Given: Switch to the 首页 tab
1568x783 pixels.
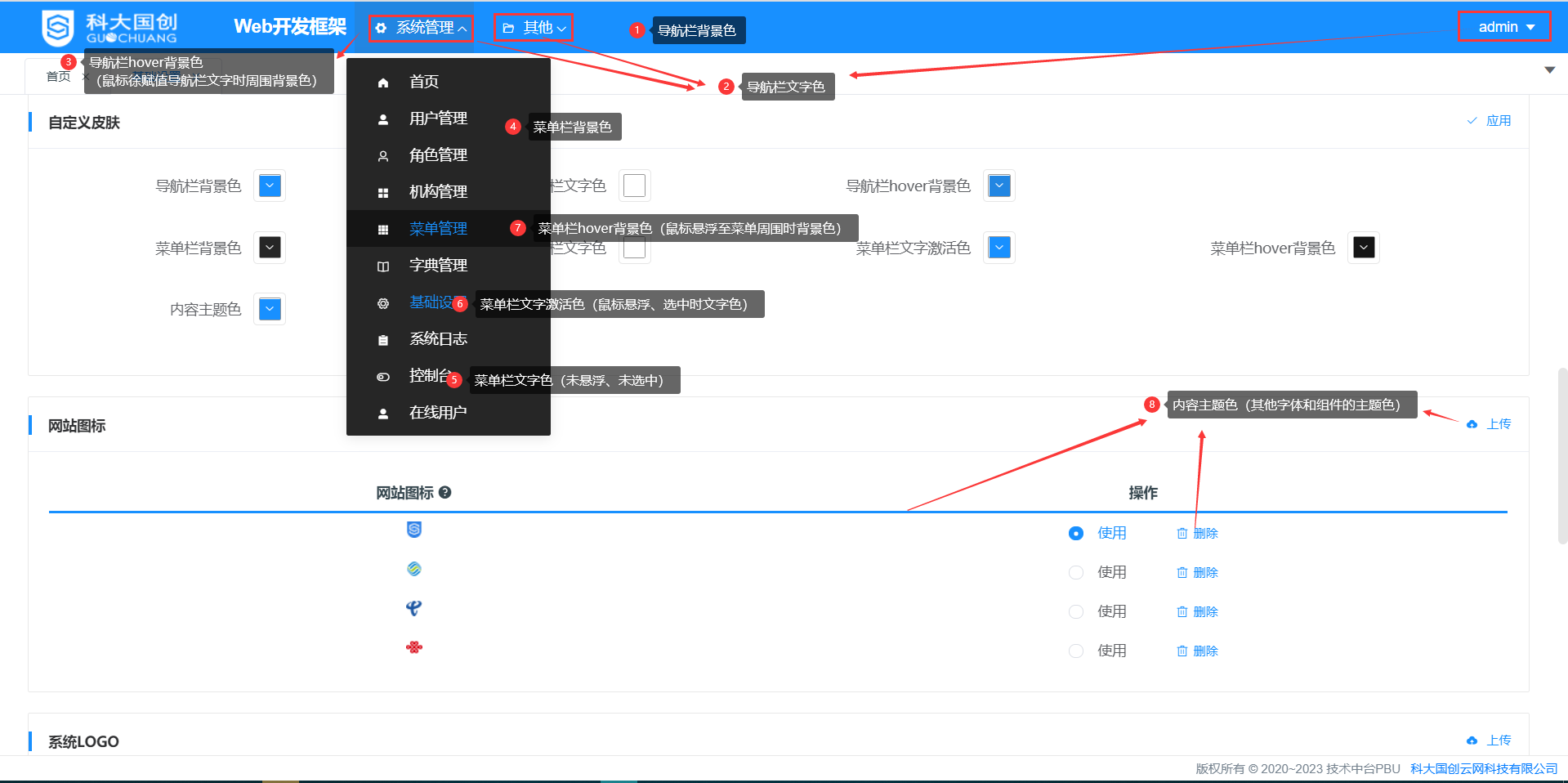Looking at the screenshot, I should [58, 76].
